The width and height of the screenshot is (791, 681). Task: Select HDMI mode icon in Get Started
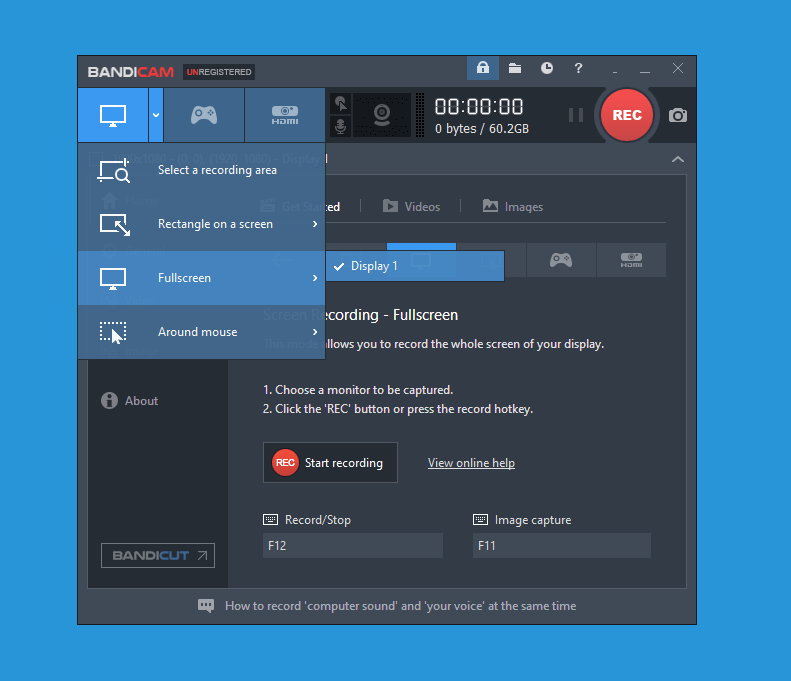[x=632, y=260]
